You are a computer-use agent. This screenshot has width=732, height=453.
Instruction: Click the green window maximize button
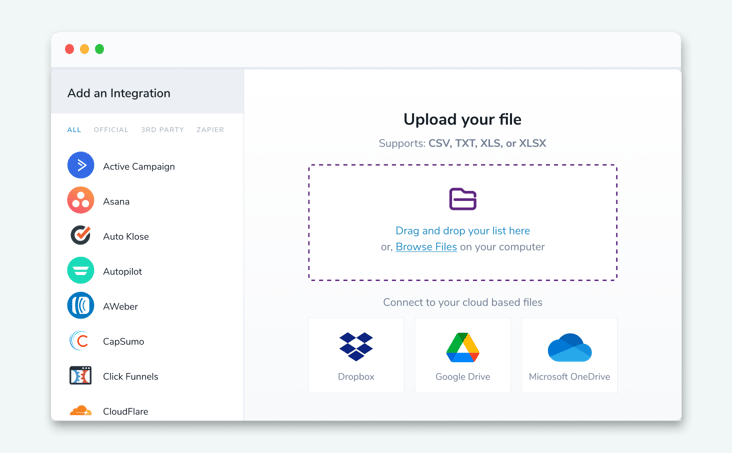tap(99, 49)
